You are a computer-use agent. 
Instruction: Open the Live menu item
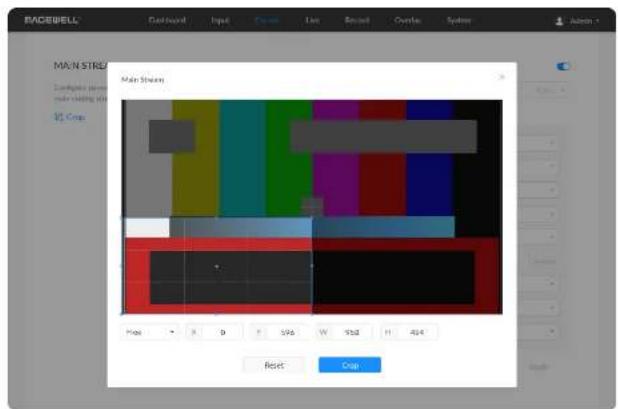pos(312,20)
